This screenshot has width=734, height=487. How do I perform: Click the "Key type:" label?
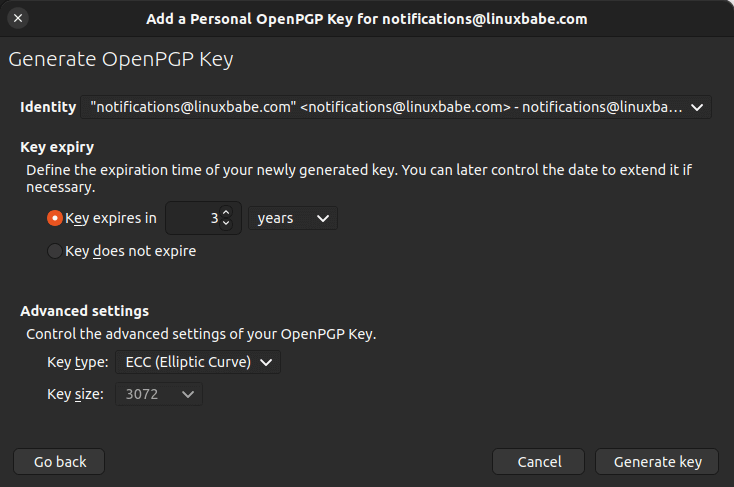[x=77, y=362]
